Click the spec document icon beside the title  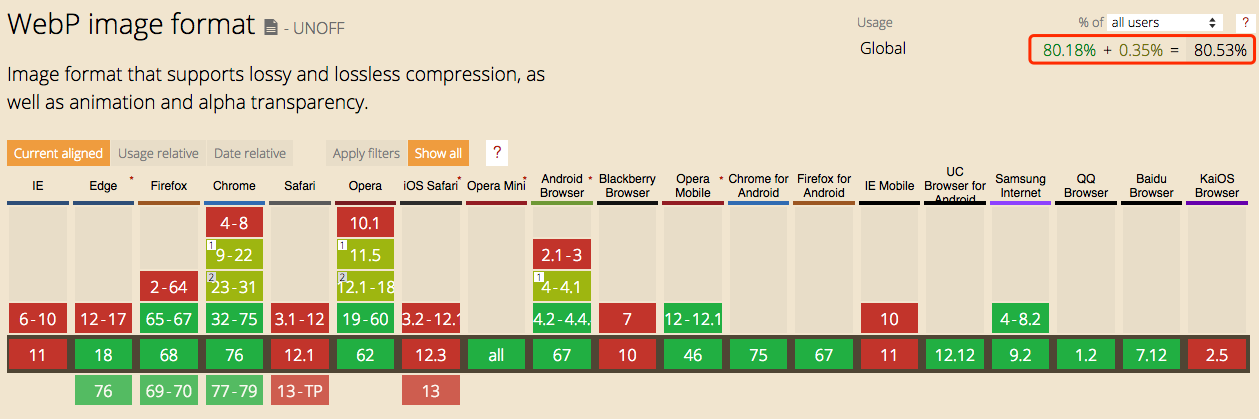[x=270, y=28]
